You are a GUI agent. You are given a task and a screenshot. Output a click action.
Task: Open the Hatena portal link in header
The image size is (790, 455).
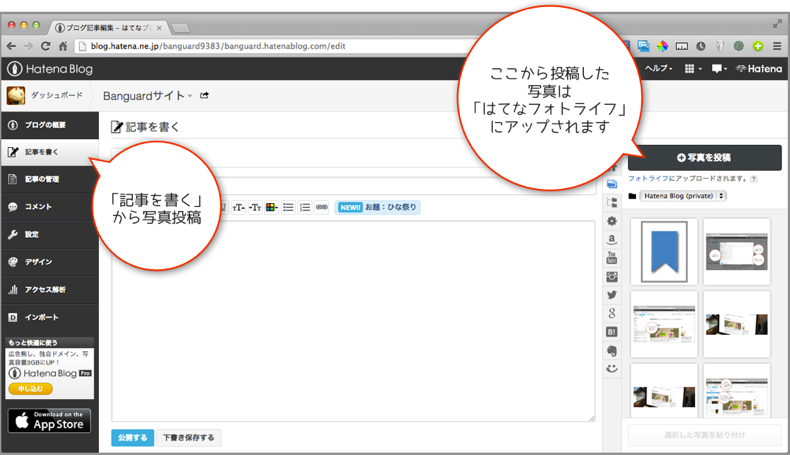(x=759, y=69)
